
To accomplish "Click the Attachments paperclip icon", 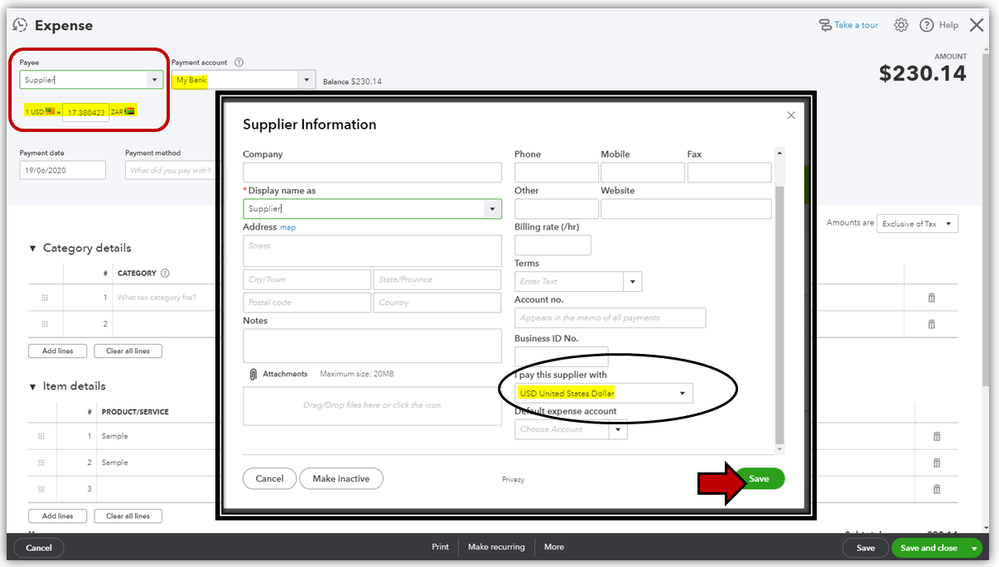I will pyautogui.click(x=253, y=374).
